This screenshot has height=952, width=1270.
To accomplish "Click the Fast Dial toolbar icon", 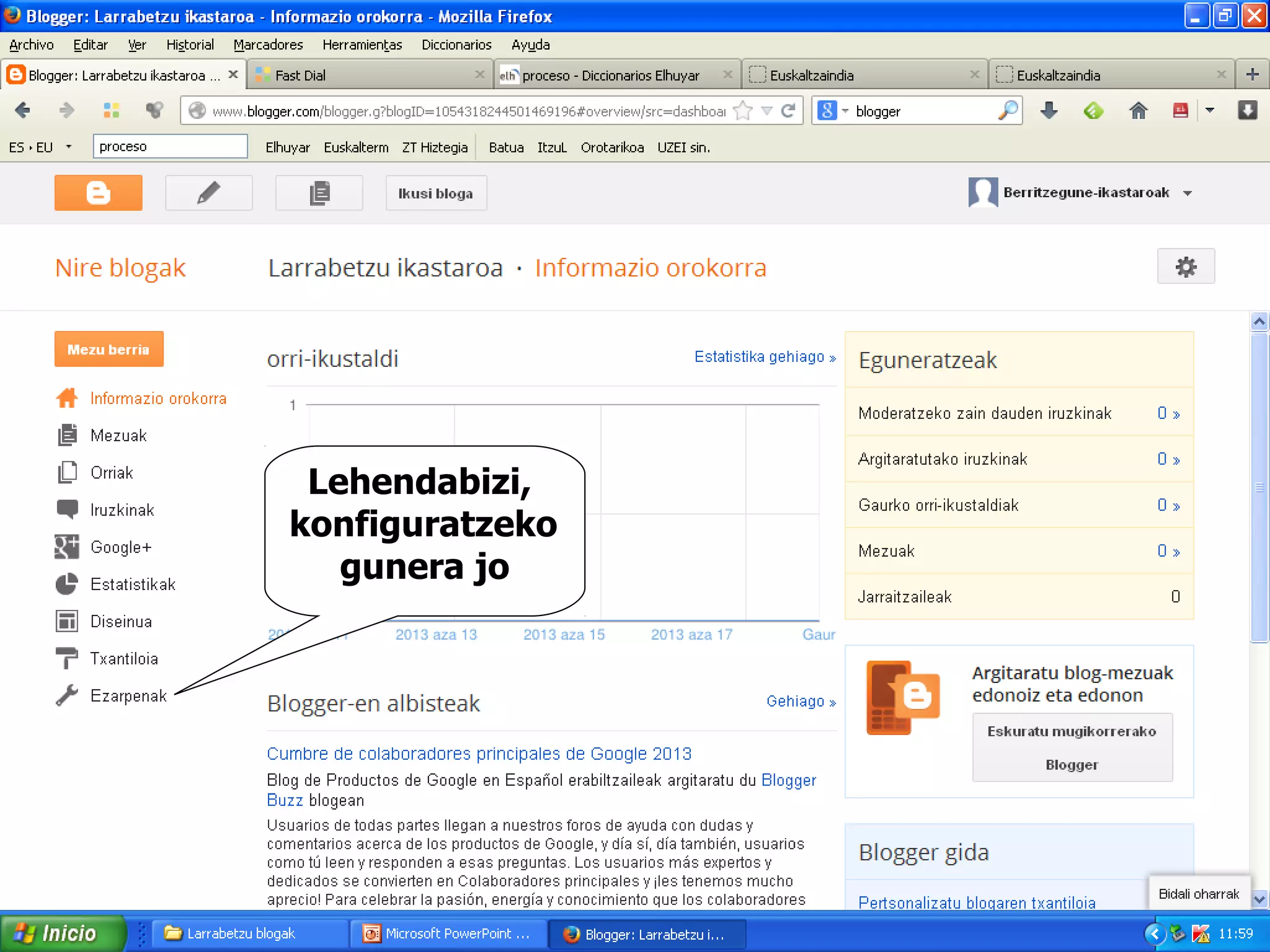I will click(111, 111).
